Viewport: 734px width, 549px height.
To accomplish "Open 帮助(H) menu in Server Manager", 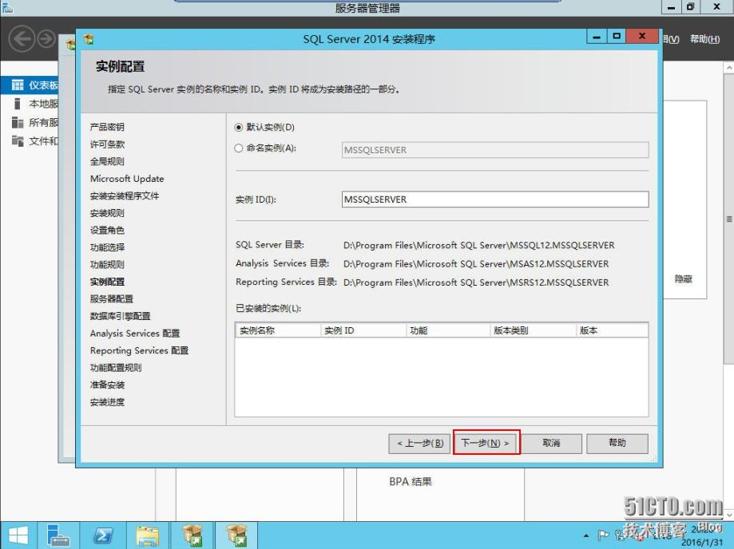I will [x=705, y=39].
